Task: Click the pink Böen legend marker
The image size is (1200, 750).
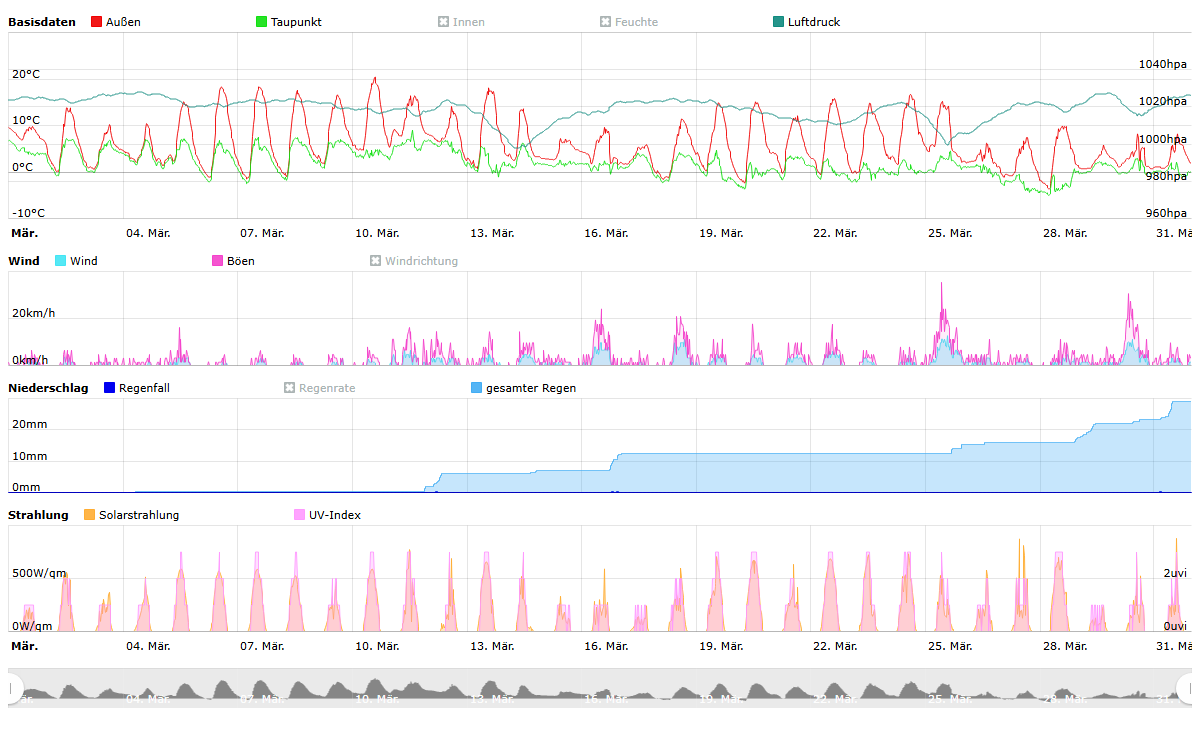Action: (x=218, y=261)
